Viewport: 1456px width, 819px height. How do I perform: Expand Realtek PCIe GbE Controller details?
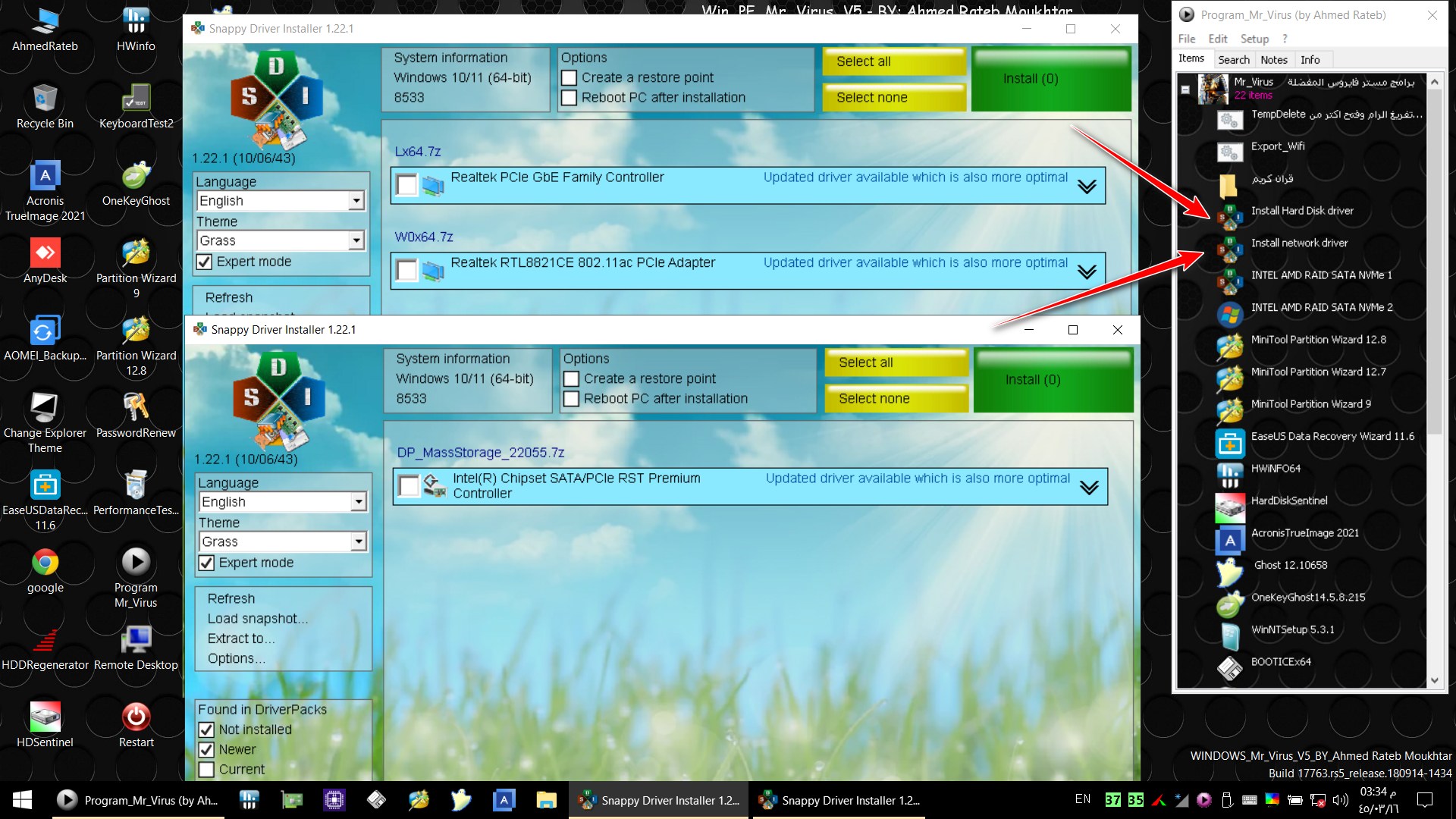pos(1087,187)
